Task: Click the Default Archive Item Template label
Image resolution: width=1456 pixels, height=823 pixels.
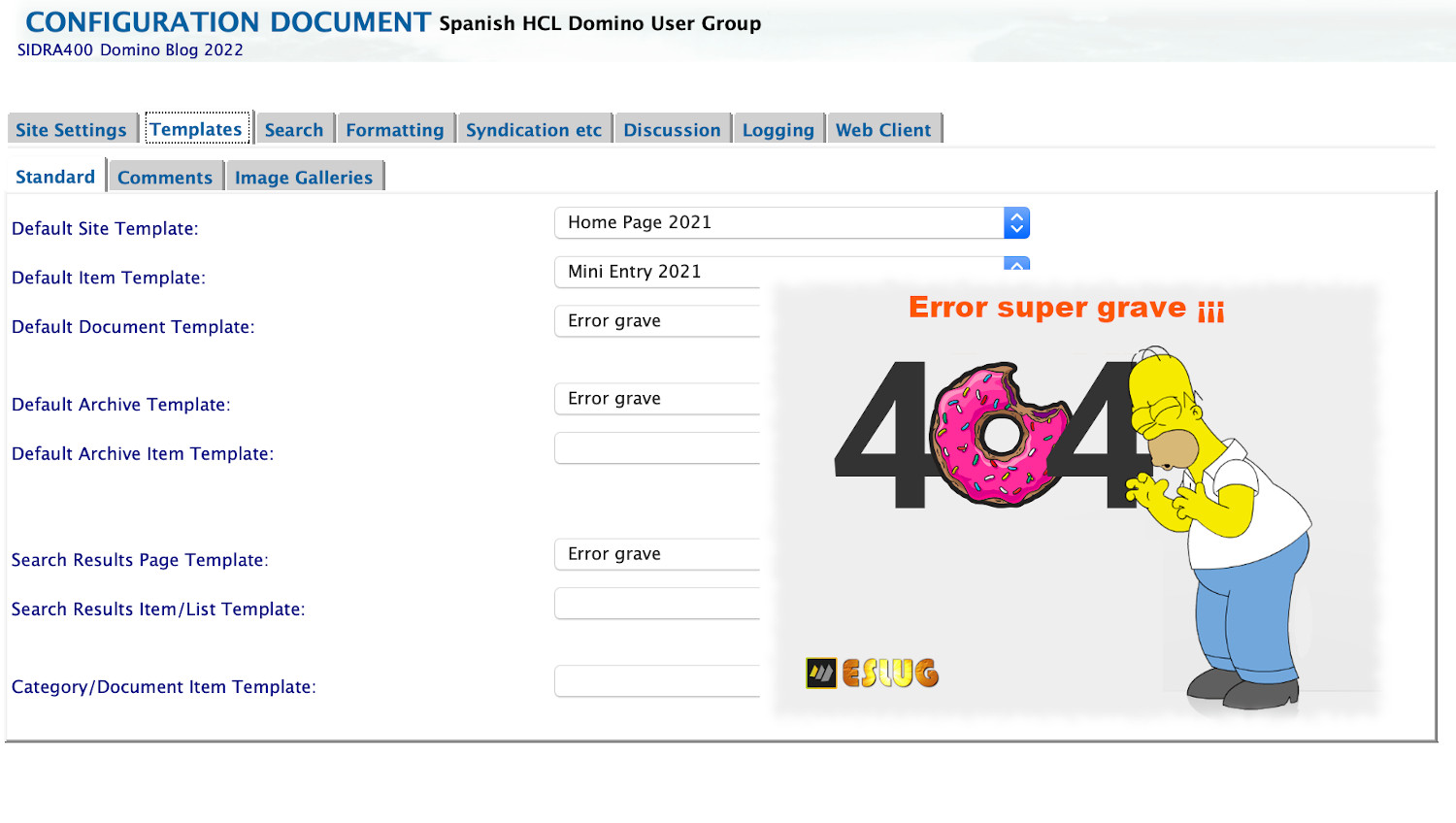Action: [143, 453]
